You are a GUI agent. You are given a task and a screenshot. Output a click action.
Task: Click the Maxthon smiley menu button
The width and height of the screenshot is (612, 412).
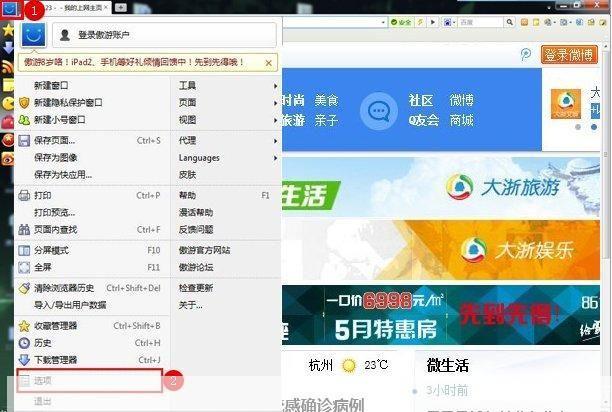pos(10,9)
